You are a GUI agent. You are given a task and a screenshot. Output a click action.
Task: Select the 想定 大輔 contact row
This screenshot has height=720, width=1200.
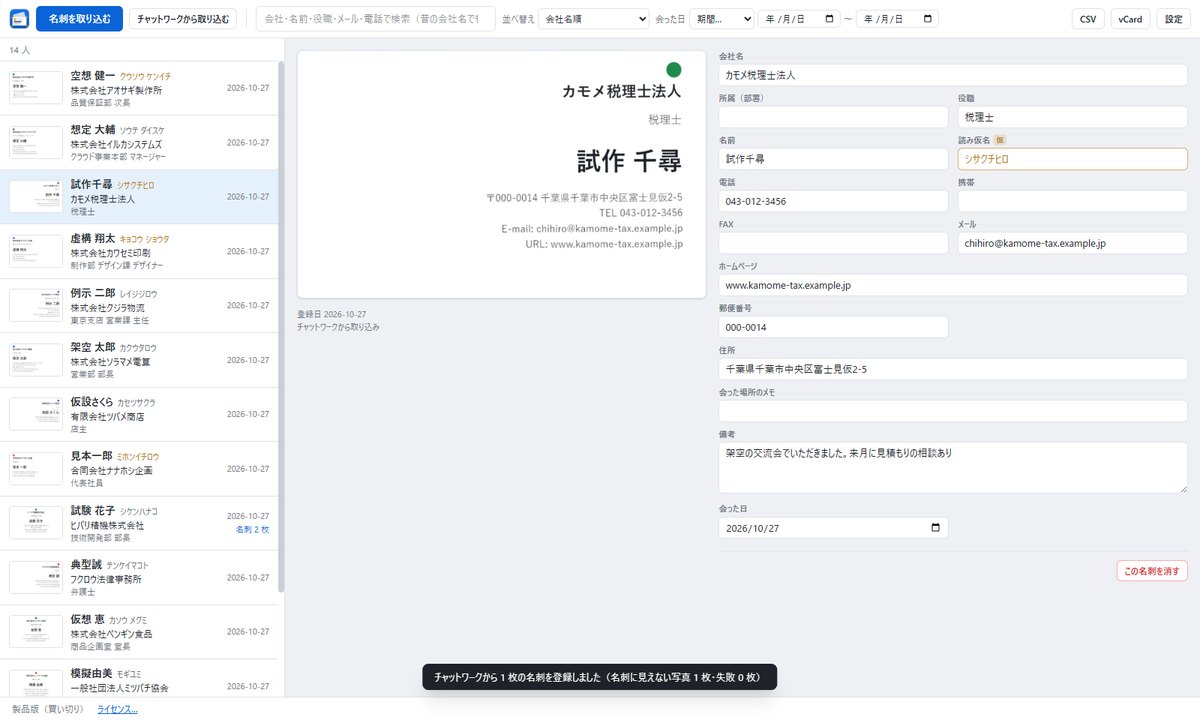pyautogui.click(x=139, y=143)
